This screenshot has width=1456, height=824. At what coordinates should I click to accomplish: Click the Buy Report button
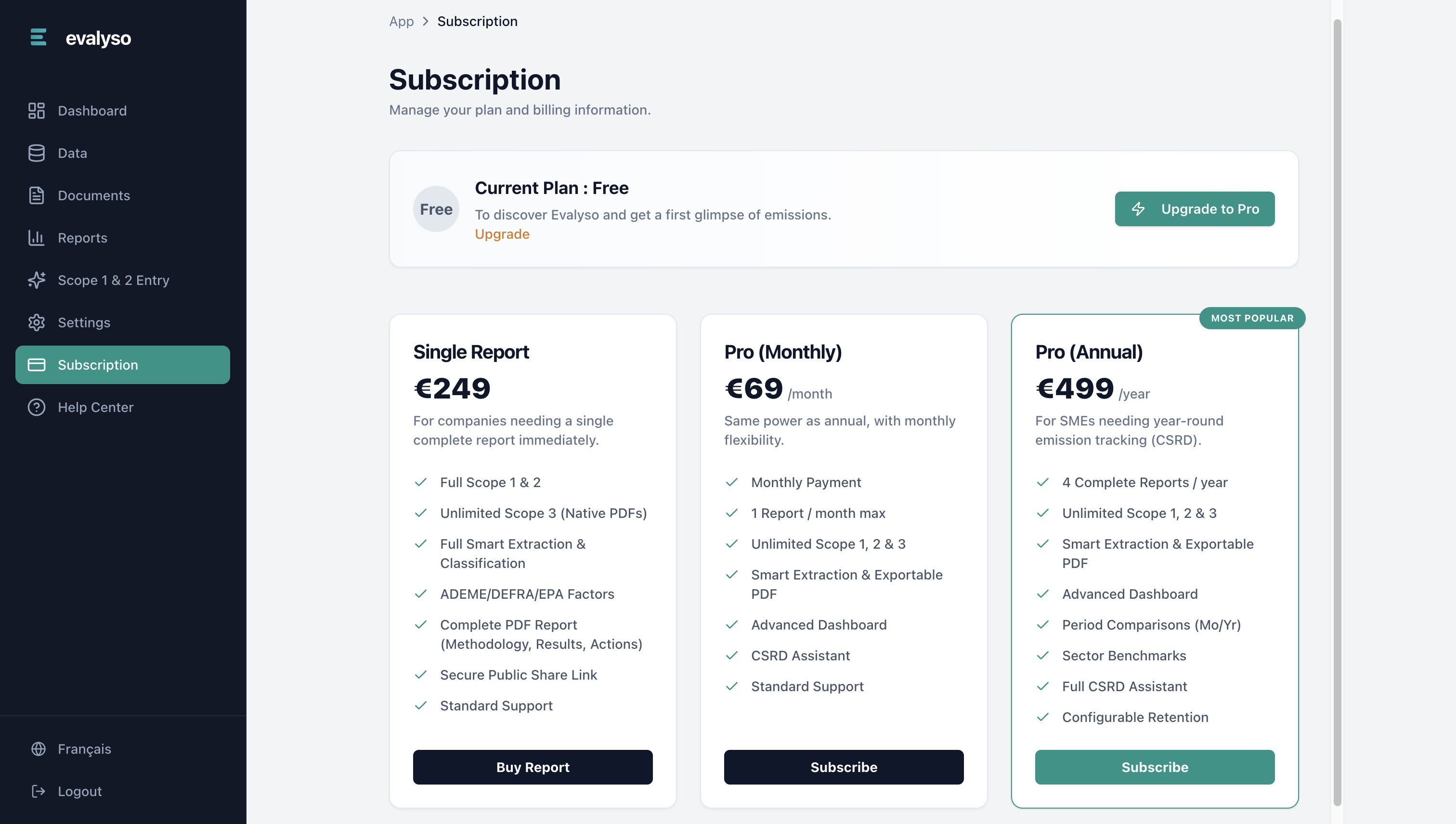pos(532,767)
